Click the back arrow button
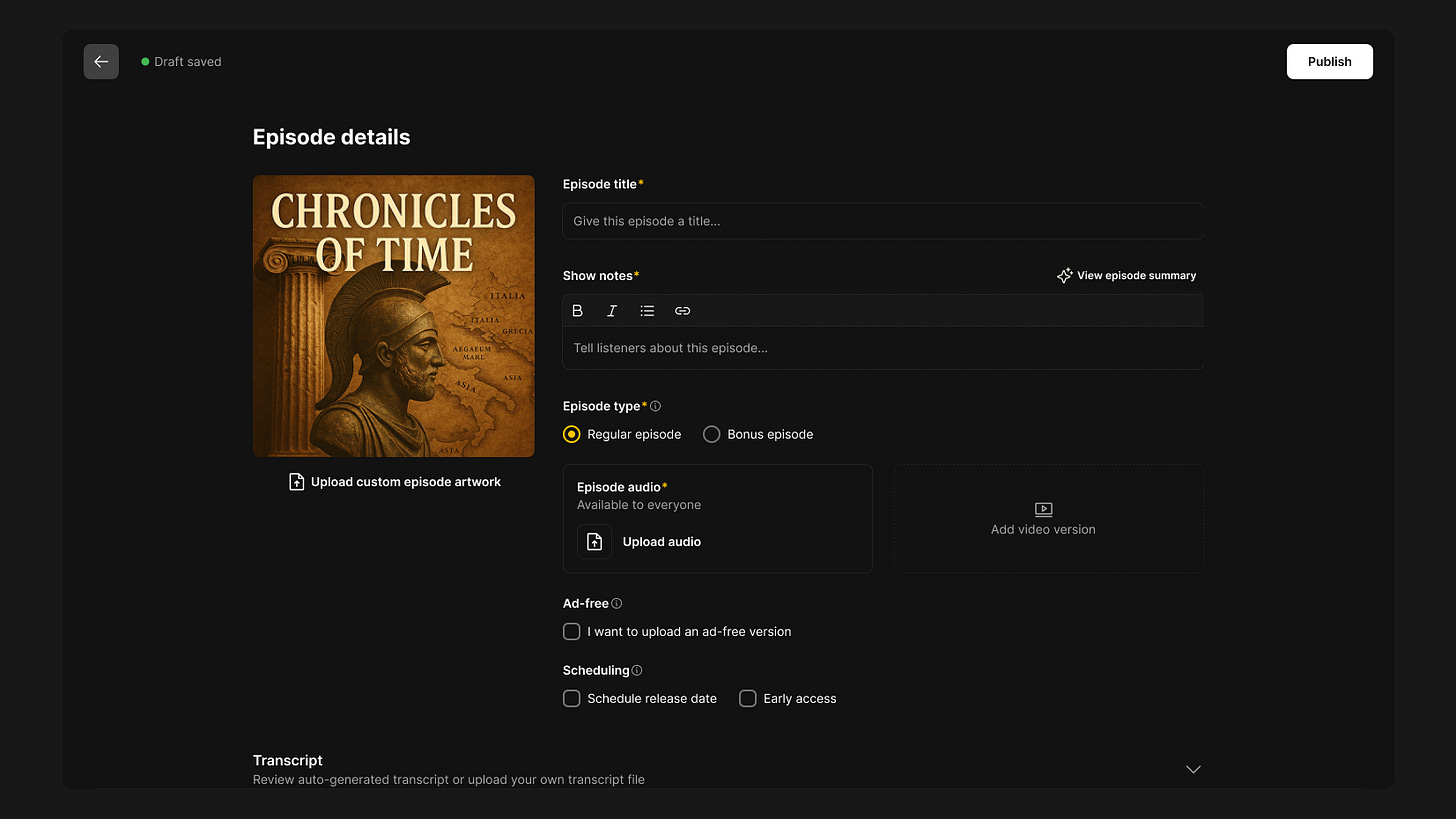 pyautogui.click(x=101, y=62)
